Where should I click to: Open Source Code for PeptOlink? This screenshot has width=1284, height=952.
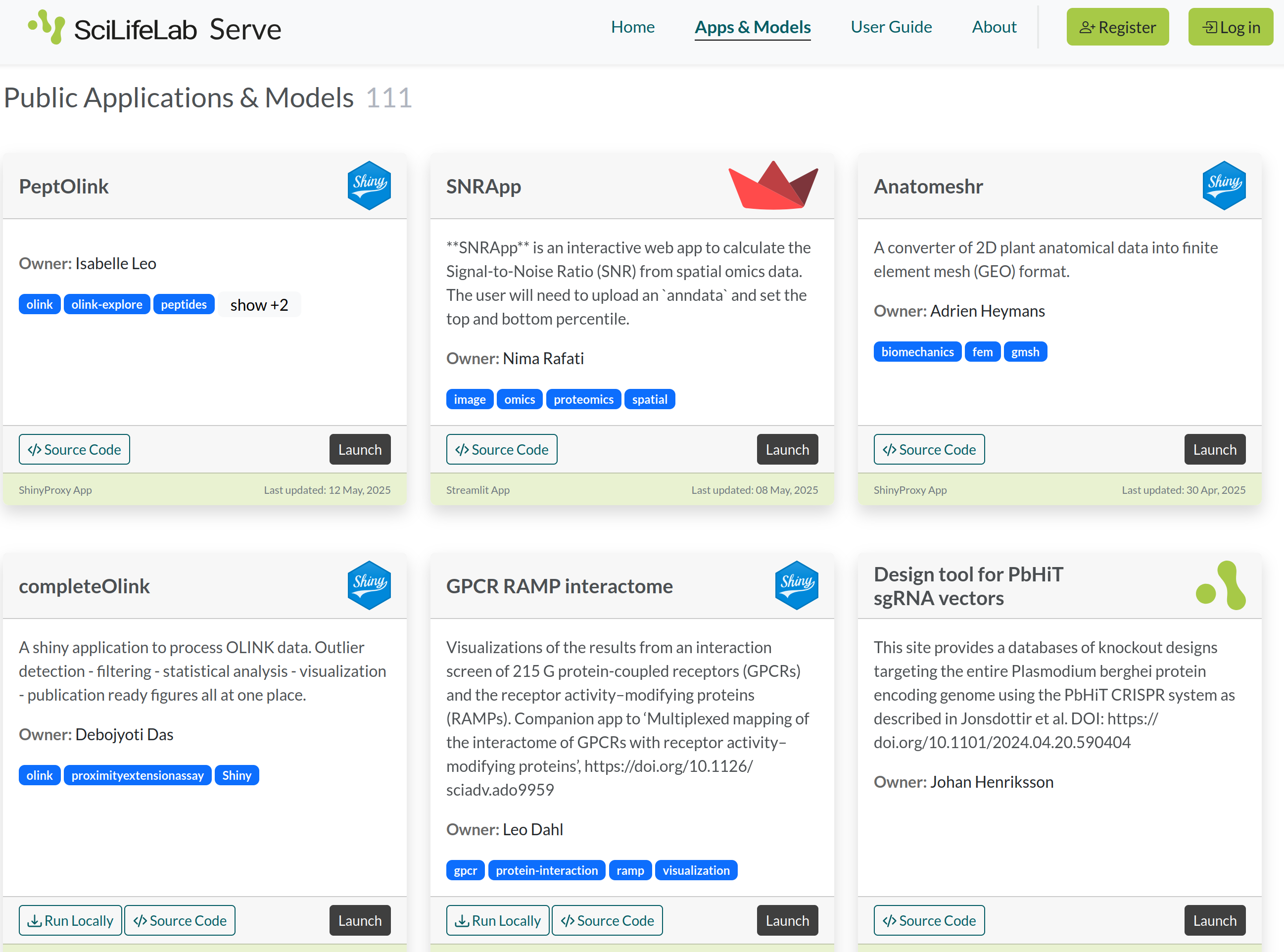[x=74, y=449]
